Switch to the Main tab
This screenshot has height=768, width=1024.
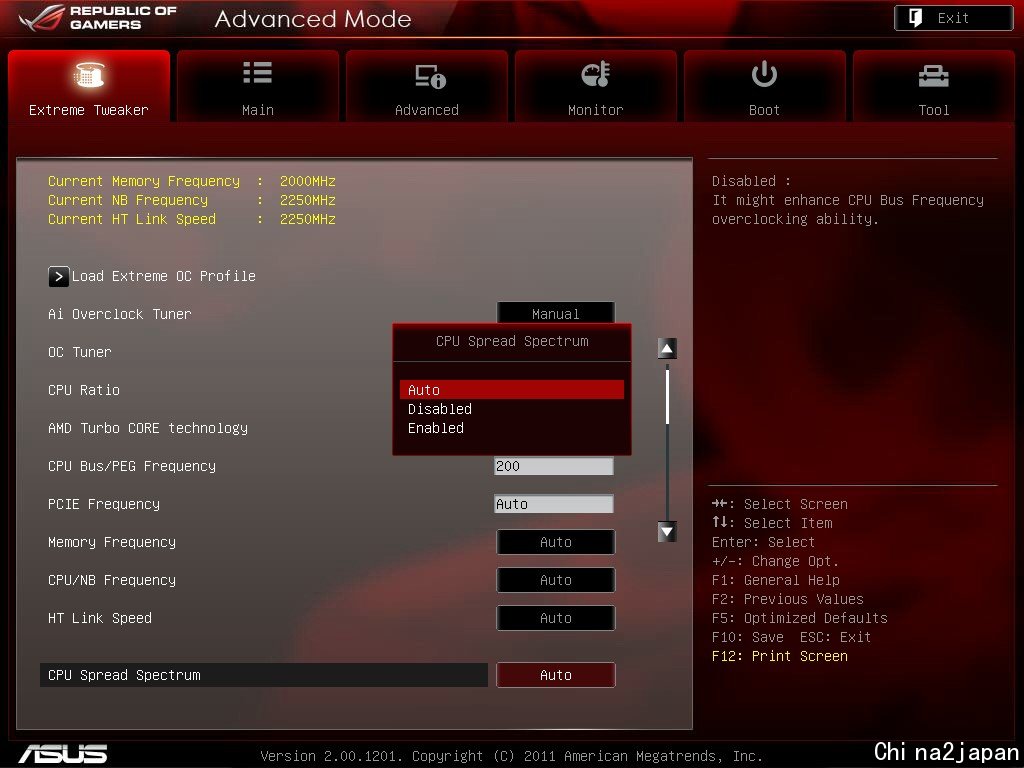(258, 86)
